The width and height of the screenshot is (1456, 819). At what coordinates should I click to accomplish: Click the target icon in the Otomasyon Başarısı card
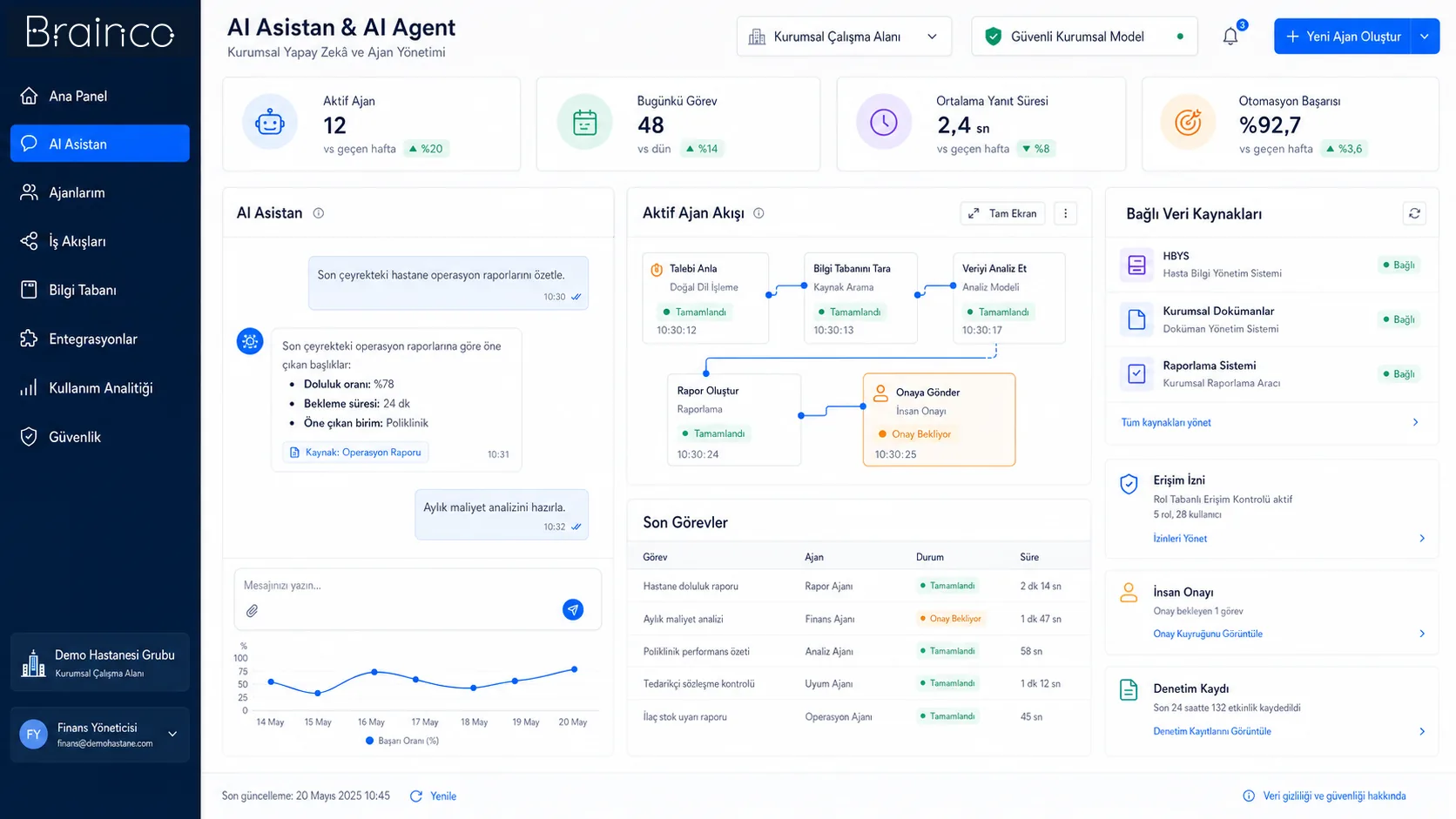(1188, 123)
